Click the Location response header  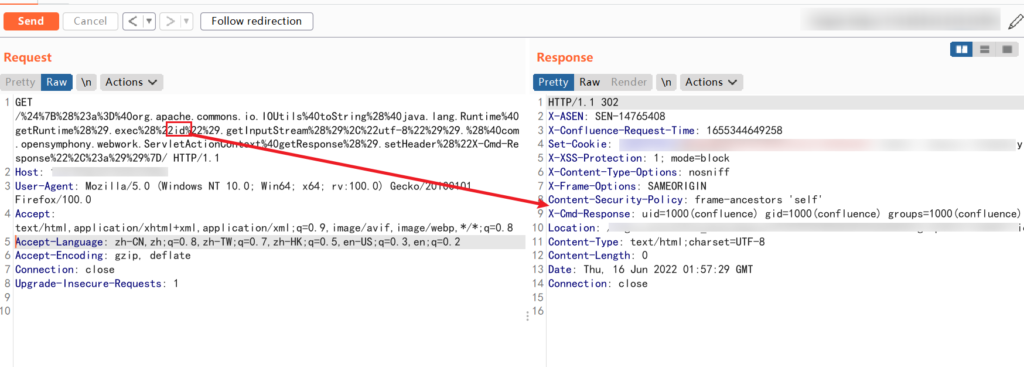tap(786, 228)
